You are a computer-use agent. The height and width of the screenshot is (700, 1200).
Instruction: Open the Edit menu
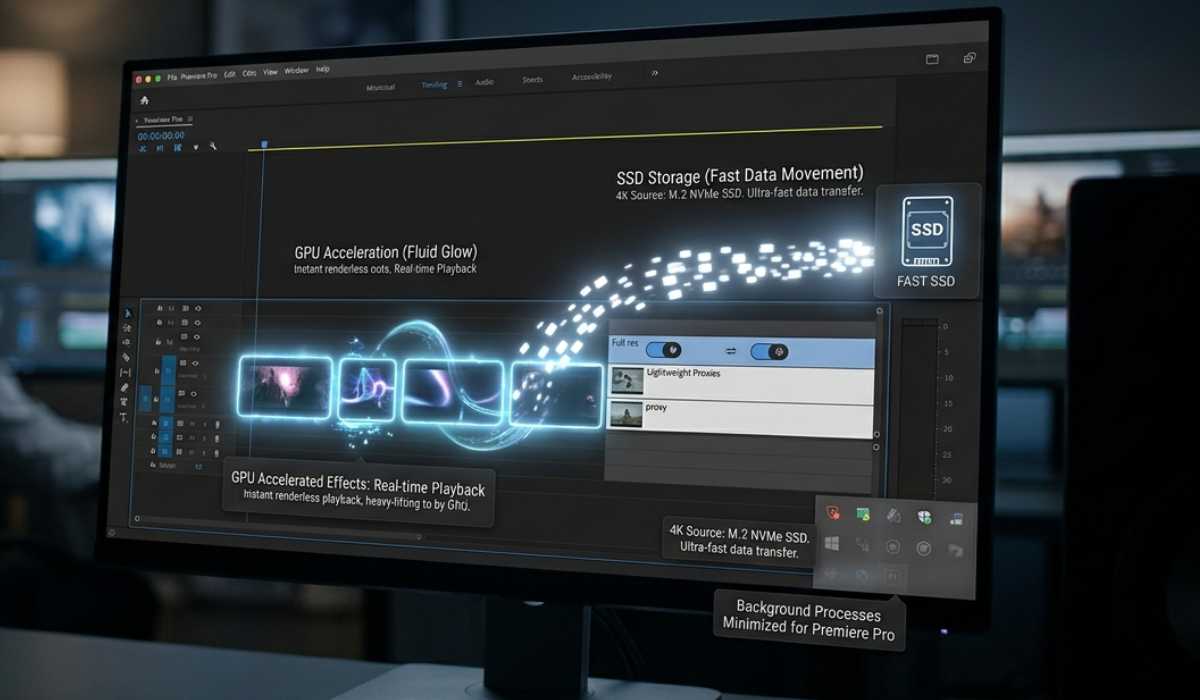click(230, 75)
